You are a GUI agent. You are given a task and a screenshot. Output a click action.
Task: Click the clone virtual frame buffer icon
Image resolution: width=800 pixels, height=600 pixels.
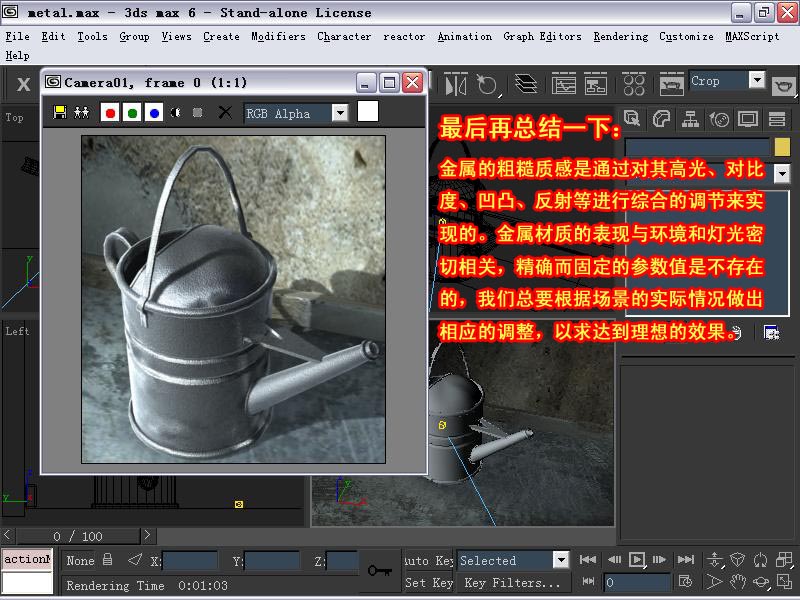(x=82, y=113)
